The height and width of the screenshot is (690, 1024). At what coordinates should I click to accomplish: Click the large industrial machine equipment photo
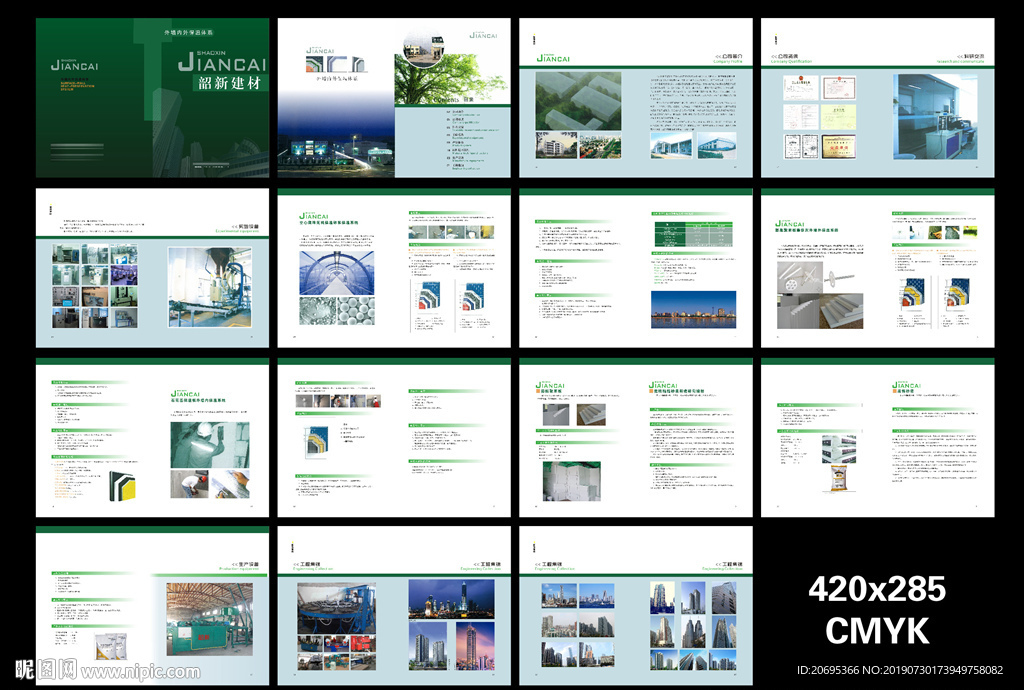209,288
